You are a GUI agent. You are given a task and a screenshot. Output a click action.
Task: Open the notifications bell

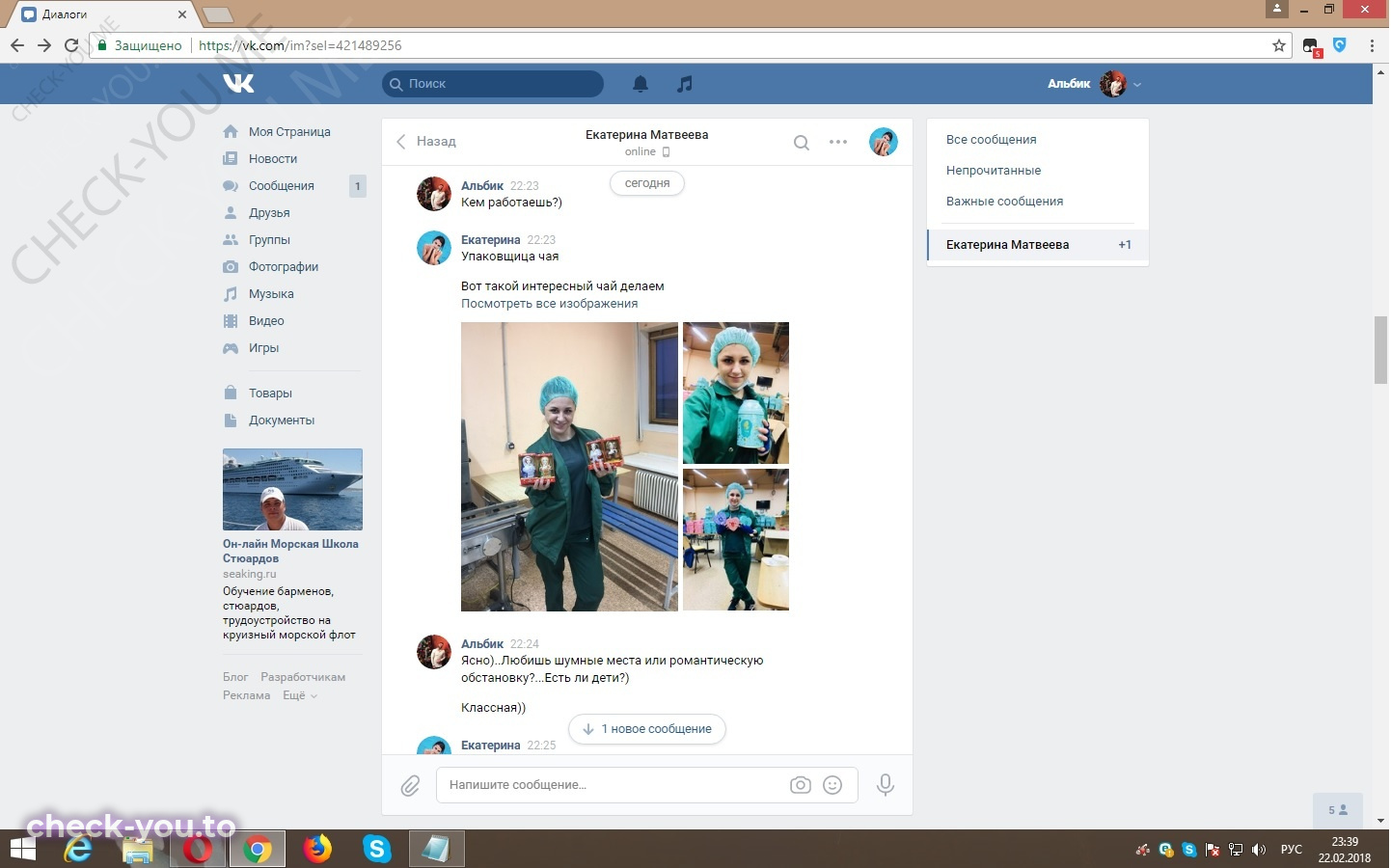coord(641,84)
